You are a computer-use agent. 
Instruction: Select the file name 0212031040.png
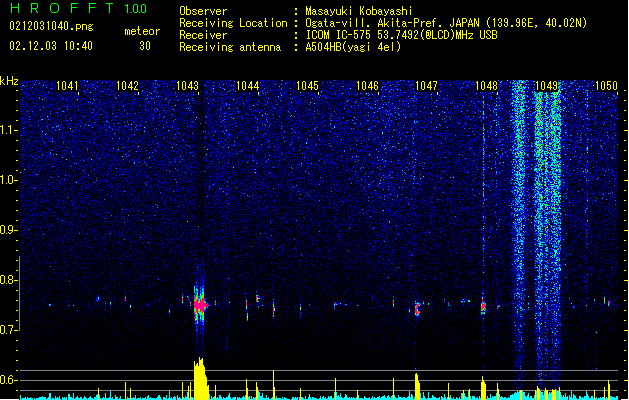tap(51, 26)
